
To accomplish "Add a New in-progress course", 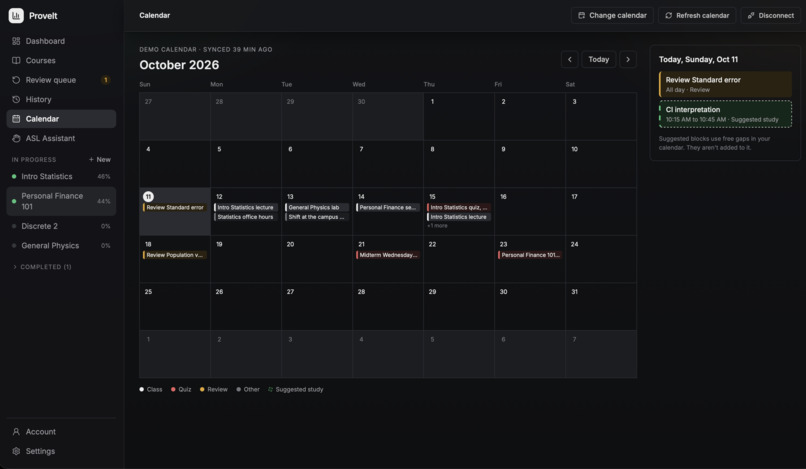I will 100,159.
